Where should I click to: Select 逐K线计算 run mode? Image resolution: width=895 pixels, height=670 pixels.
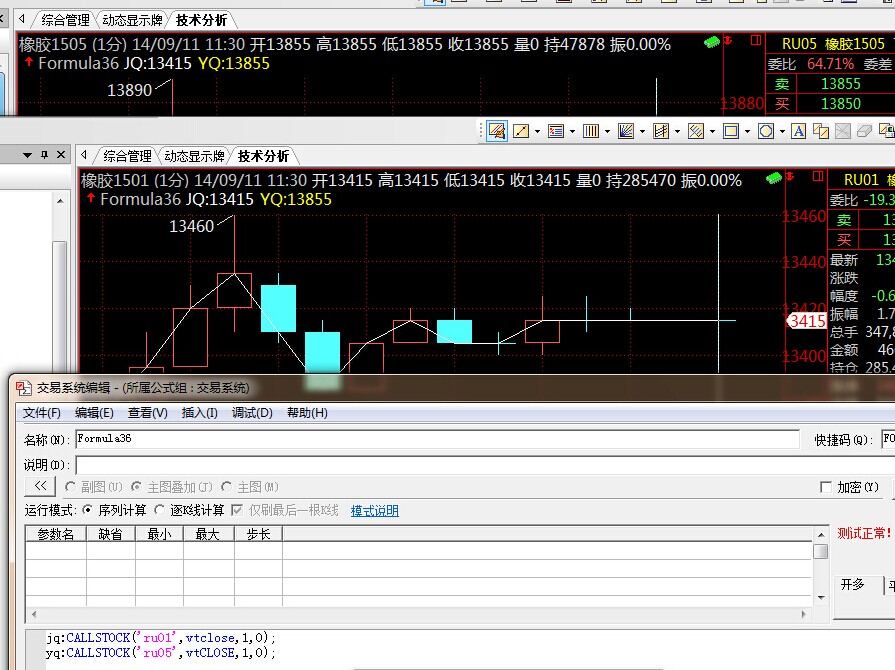coord(159,510)
